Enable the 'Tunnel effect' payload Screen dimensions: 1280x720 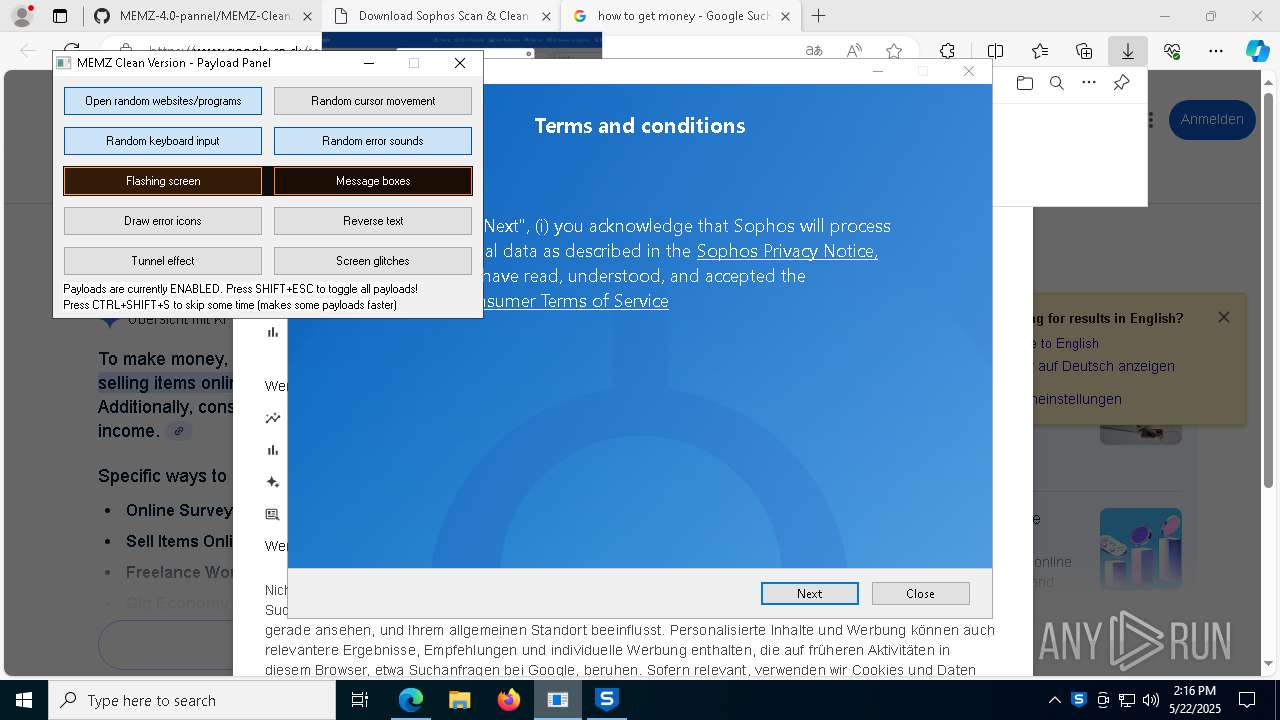(x=163, y=261)
